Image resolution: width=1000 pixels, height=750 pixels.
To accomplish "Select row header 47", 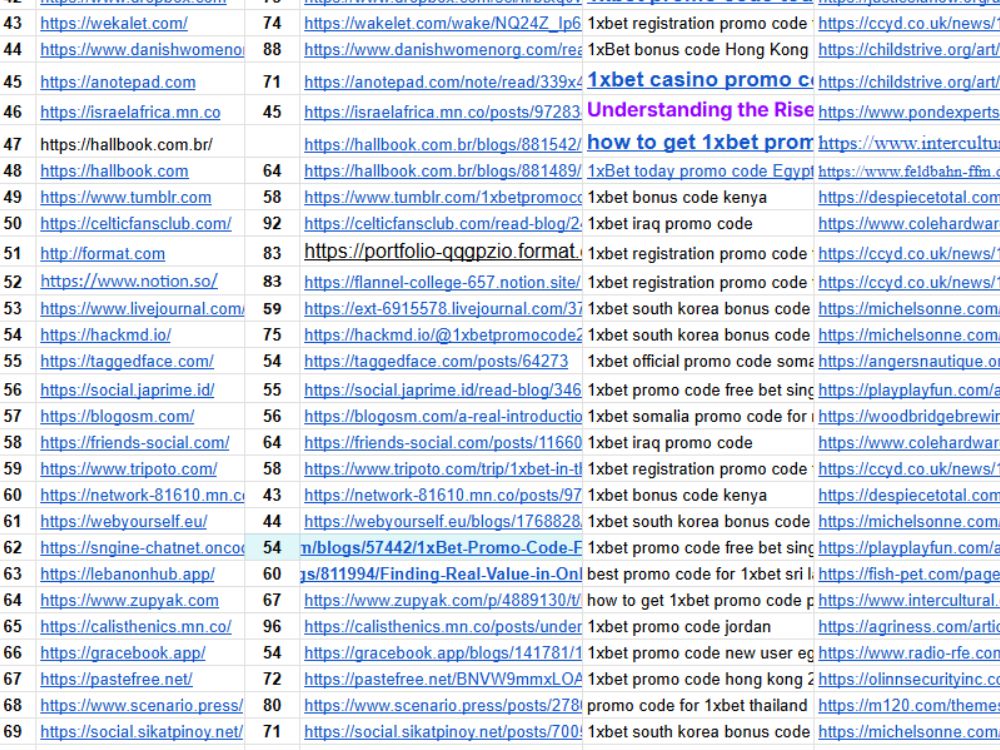I will pyautogui.click(x=13, y=145).
